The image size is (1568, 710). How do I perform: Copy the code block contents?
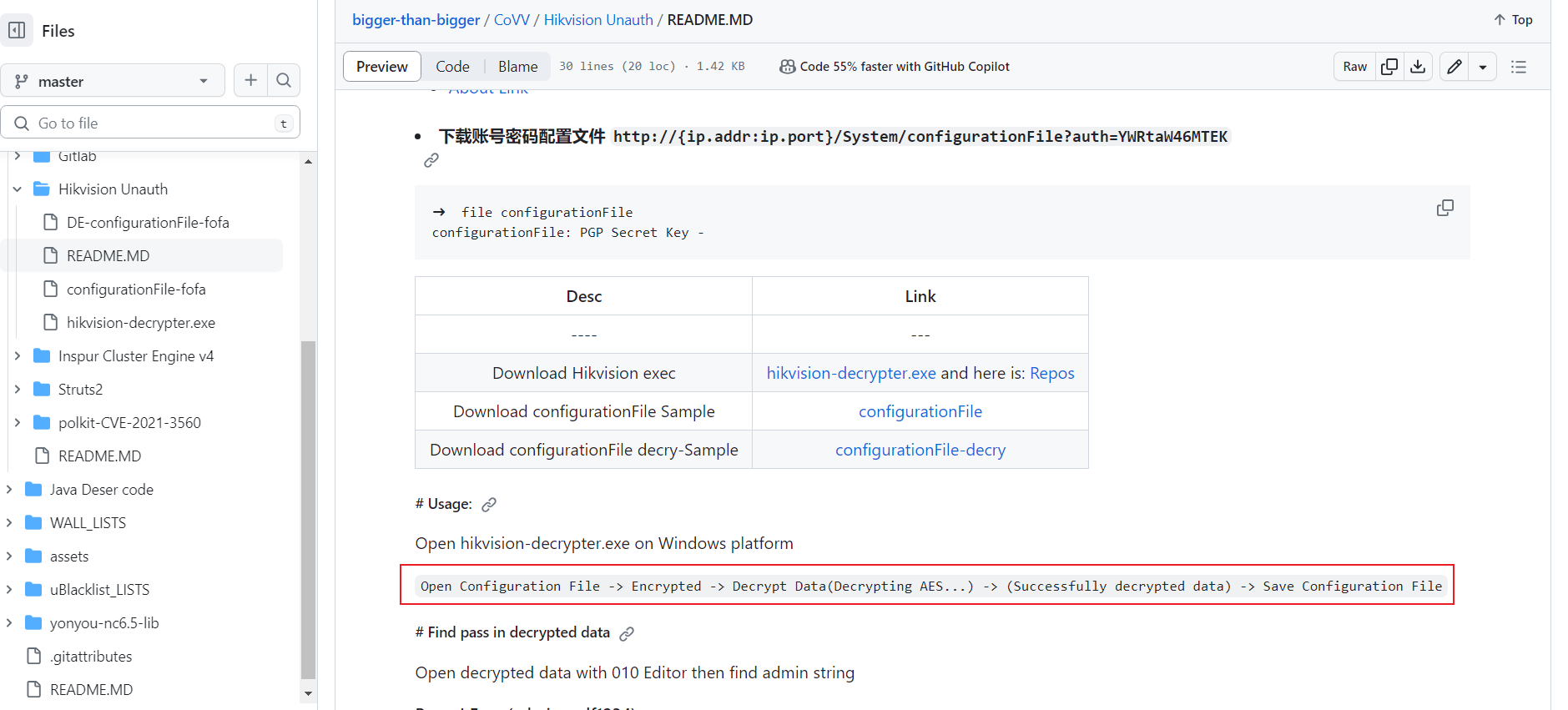[x=1445, y=208]
